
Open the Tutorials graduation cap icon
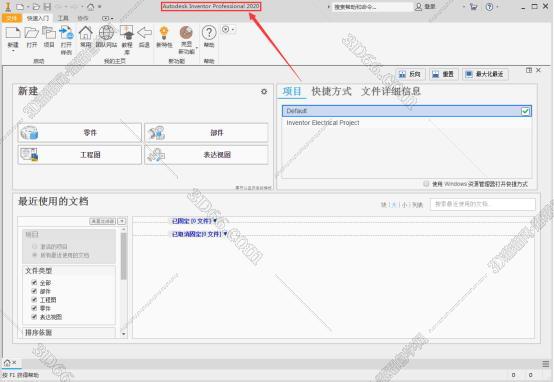[x=126, y=33]
